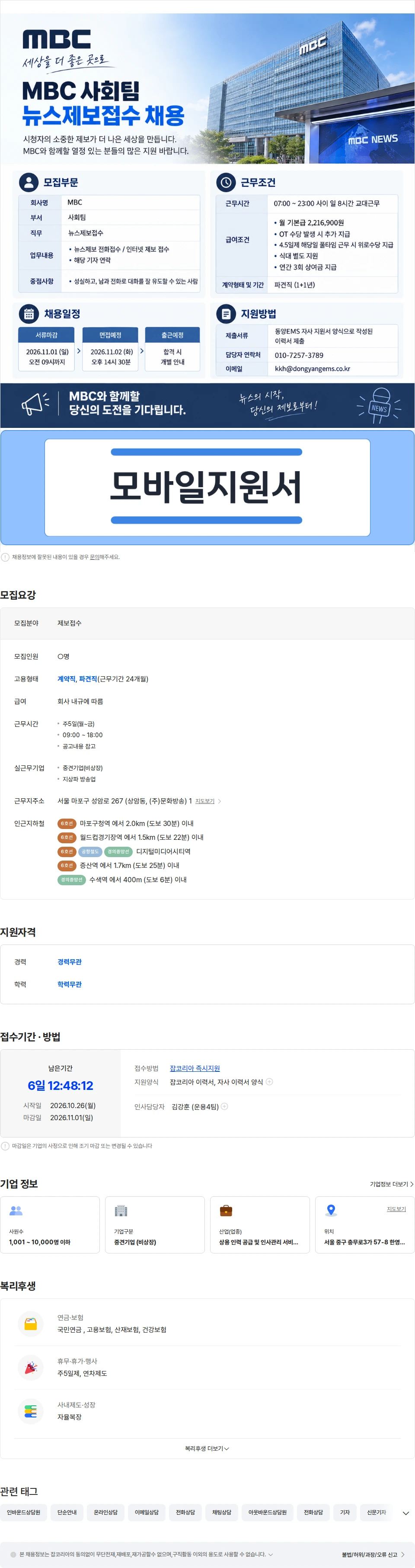Click the 증산역 6호선 badge
The width and height of the screenshot is (415, 1568).
[66, 866]
